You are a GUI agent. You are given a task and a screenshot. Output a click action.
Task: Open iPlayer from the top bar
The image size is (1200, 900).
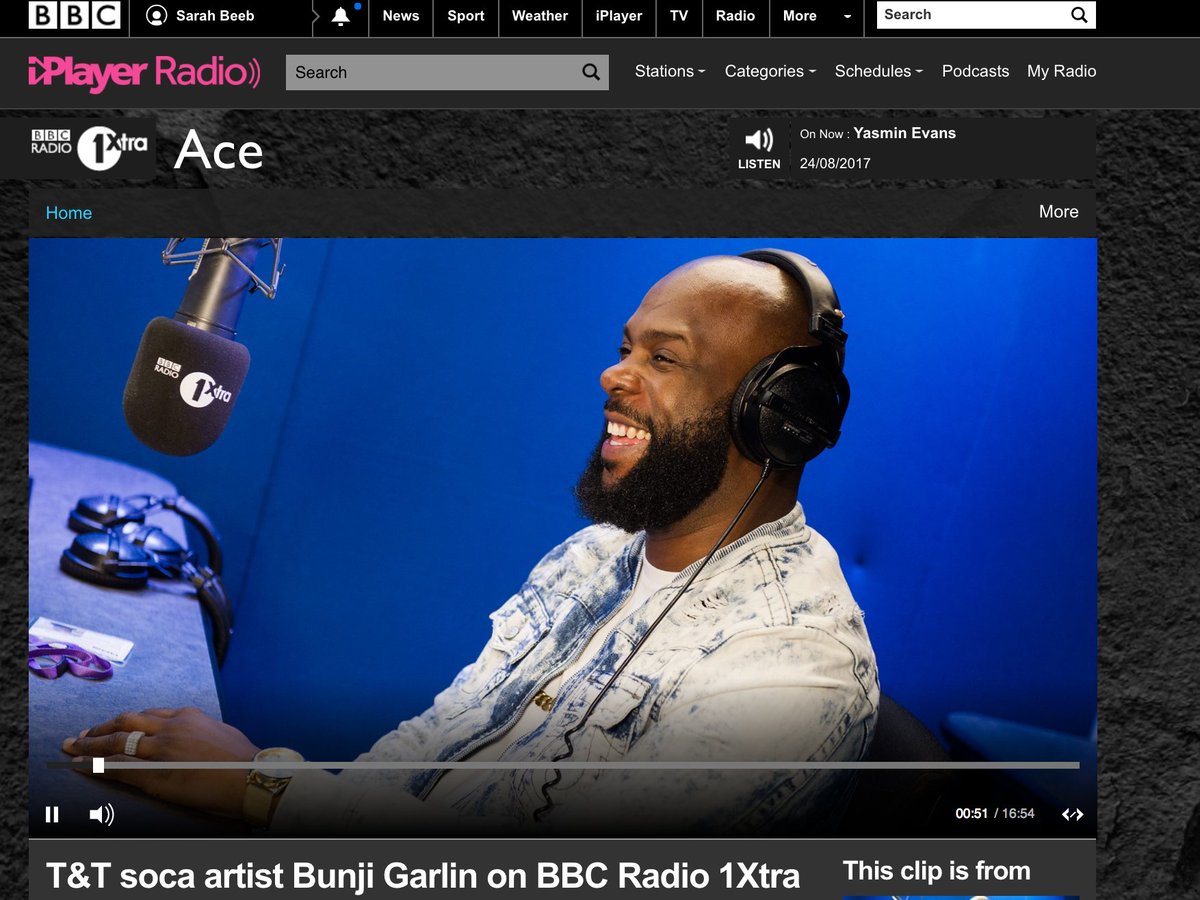coord(619,16)
